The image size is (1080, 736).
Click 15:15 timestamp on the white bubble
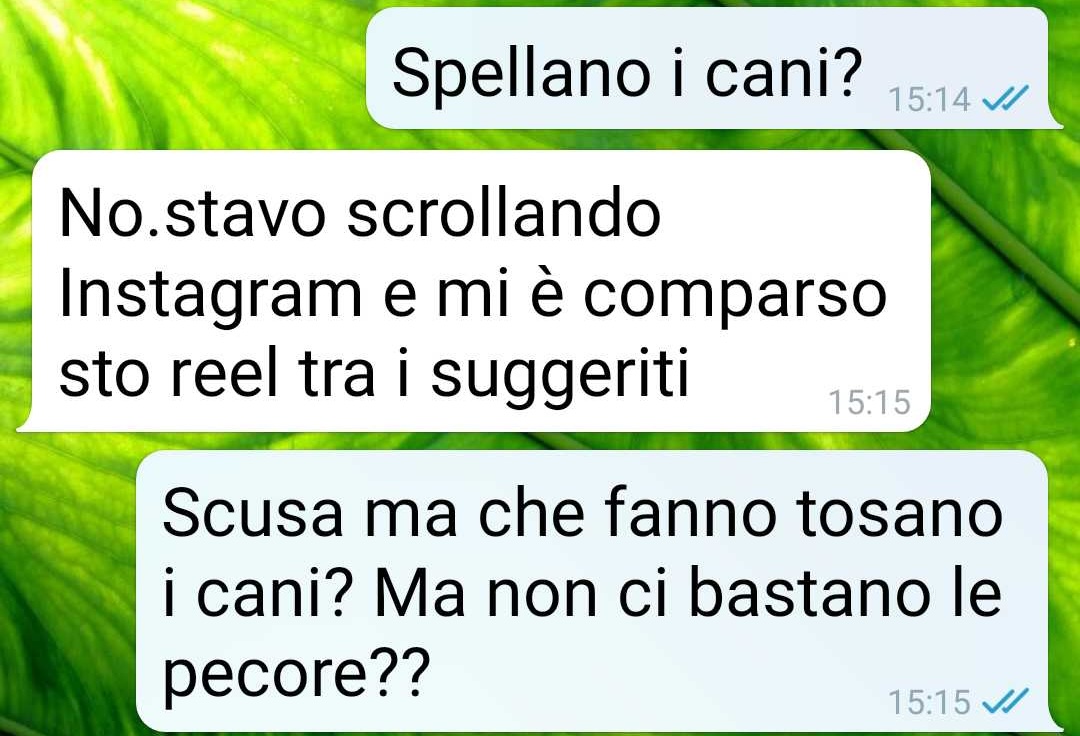pos(869,402)
